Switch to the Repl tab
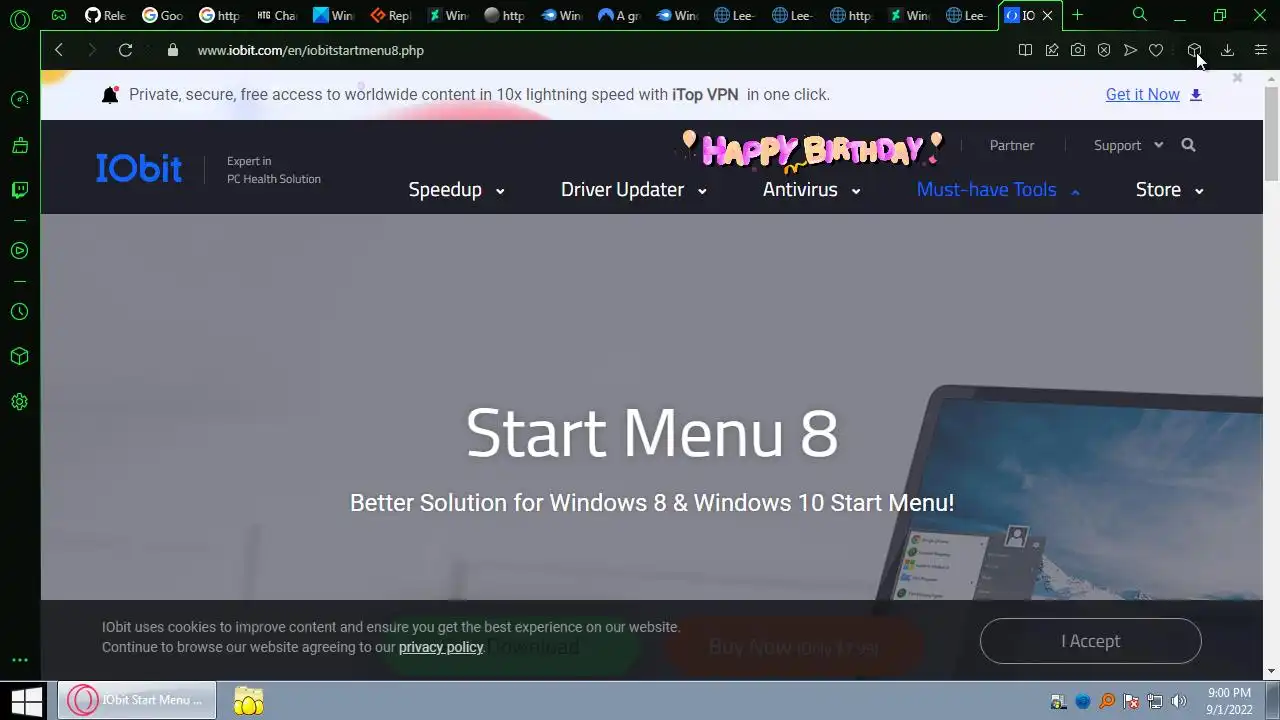This screenshot has width=1280, height=720. pyautogui.click(x=390, y=15)
